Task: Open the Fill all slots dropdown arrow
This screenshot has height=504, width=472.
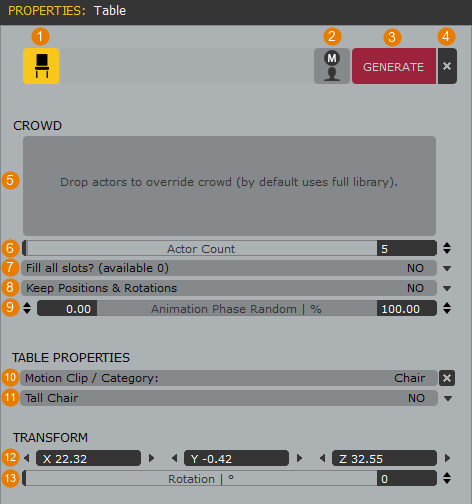Action: (447, 268)
